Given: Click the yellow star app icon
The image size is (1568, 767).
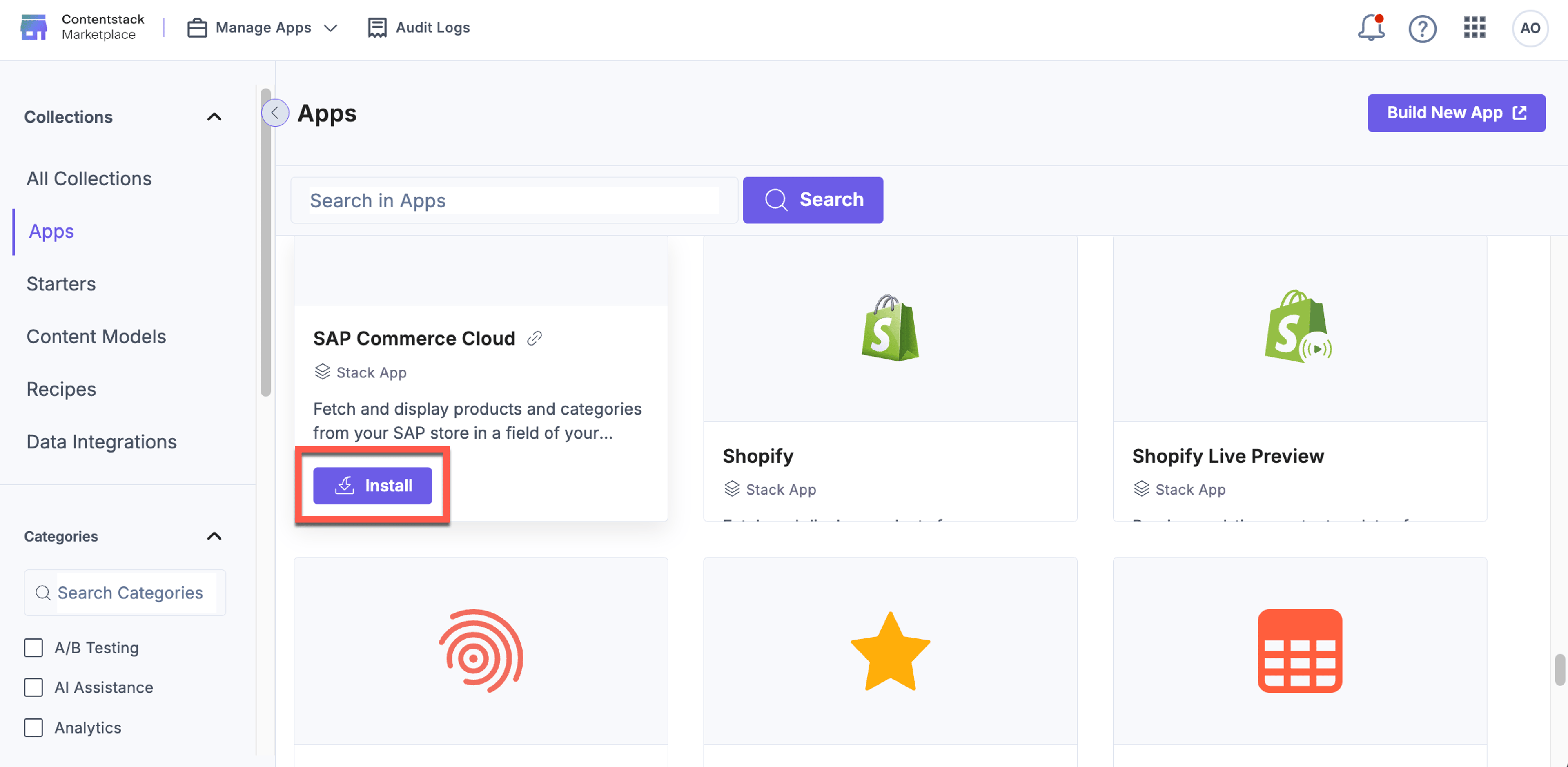Looking at the screenshot, I should [890, 651].
